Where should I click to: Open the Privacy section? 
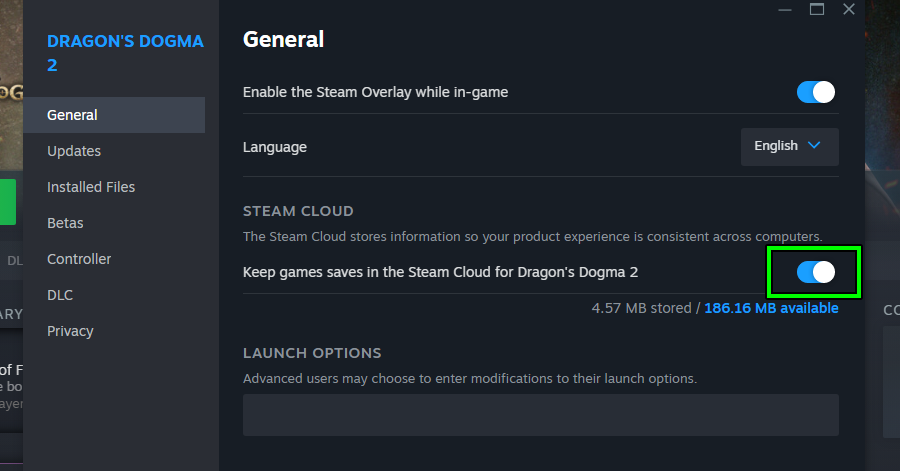point(70,331)
